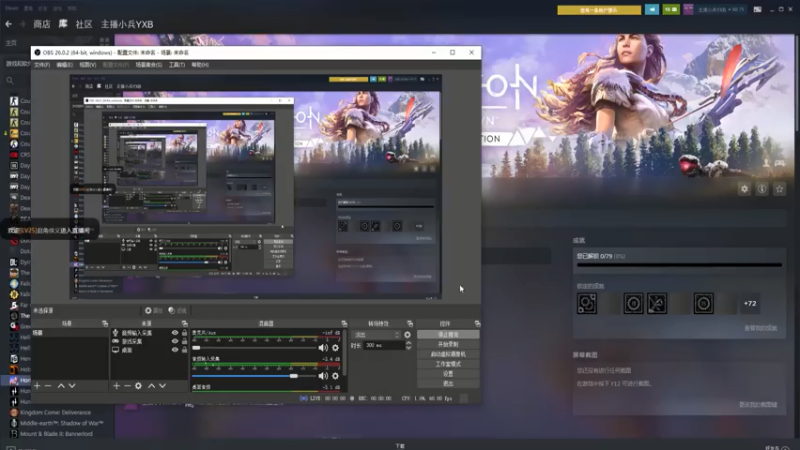Click Steam library search magnifier icon
Screen dimensions: 800x450
tap(10, 80)
